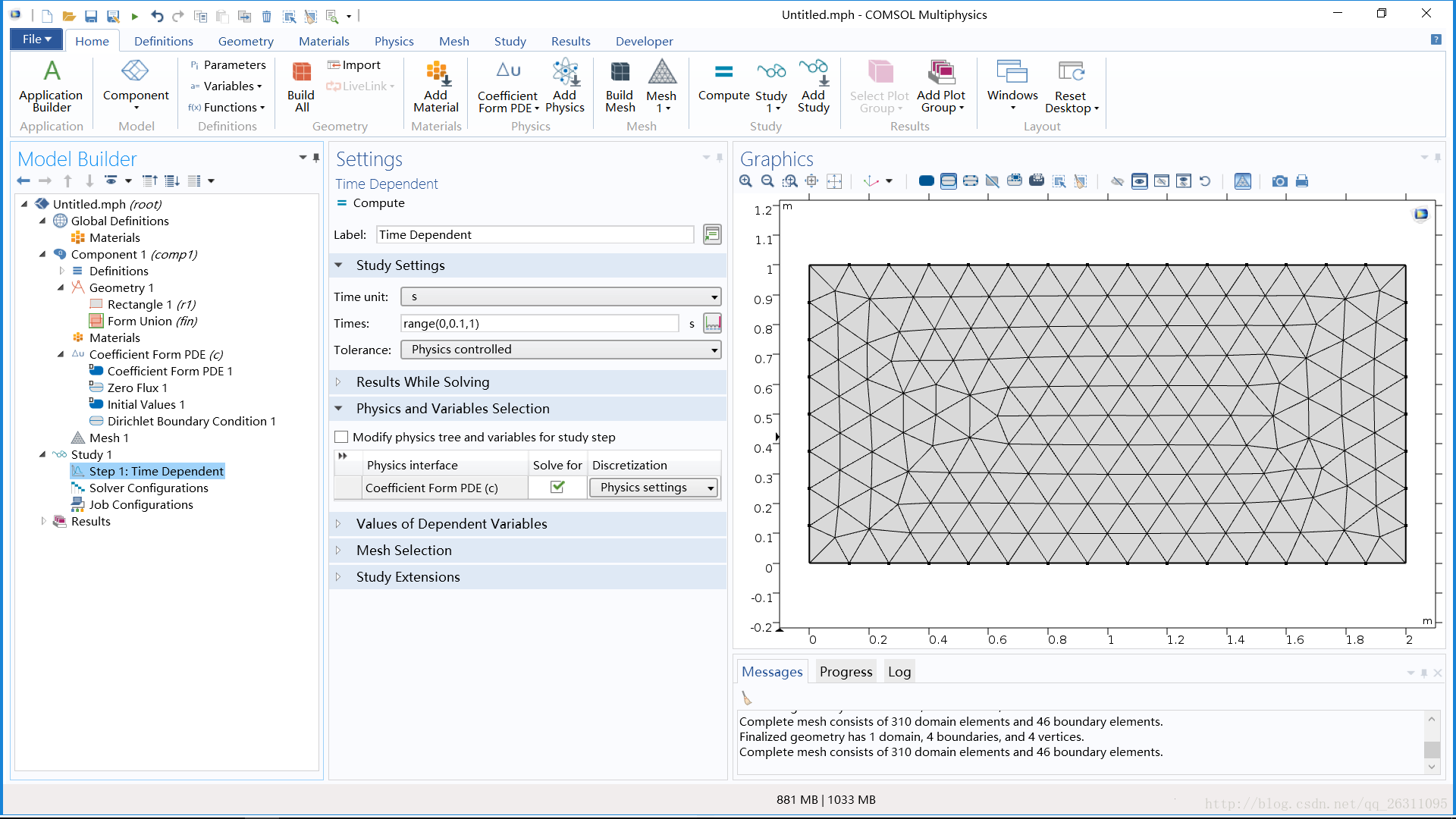Click the Zoom Box graphics icon
1456x819 pixels.
[790, 181]
